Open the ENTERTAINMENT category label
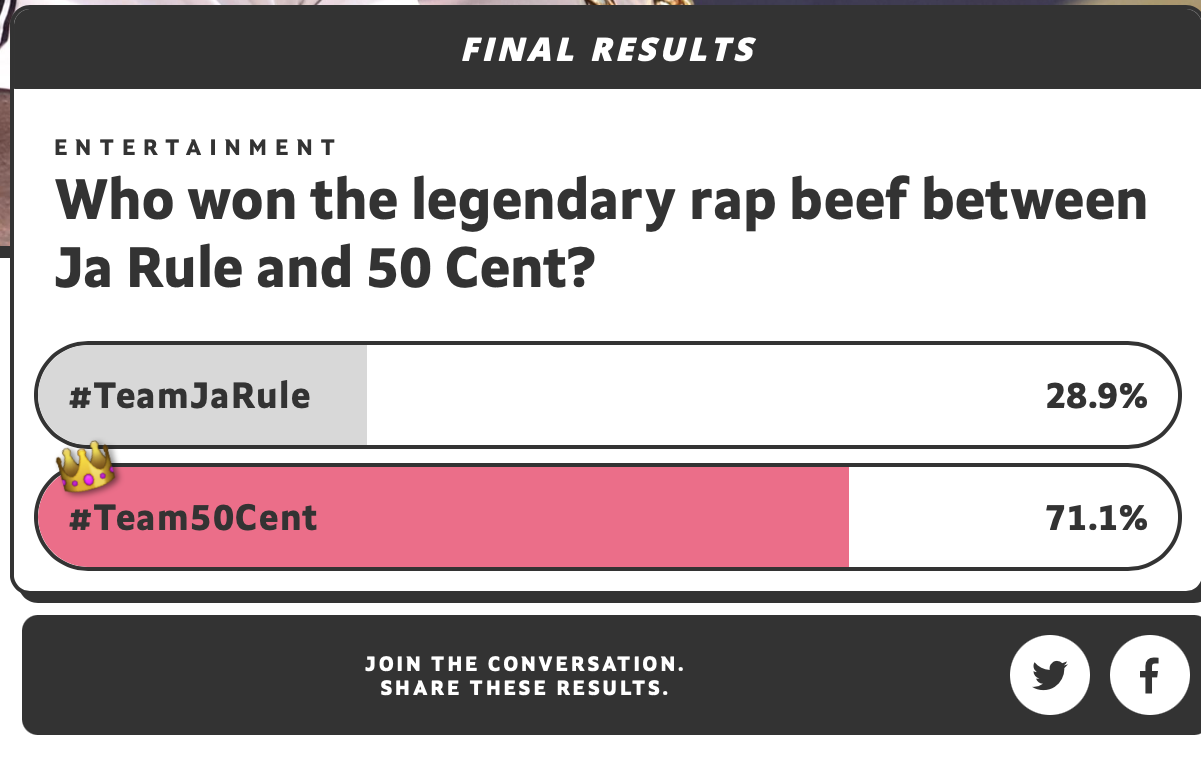The image size is (1201, 757). coord(196,148)
